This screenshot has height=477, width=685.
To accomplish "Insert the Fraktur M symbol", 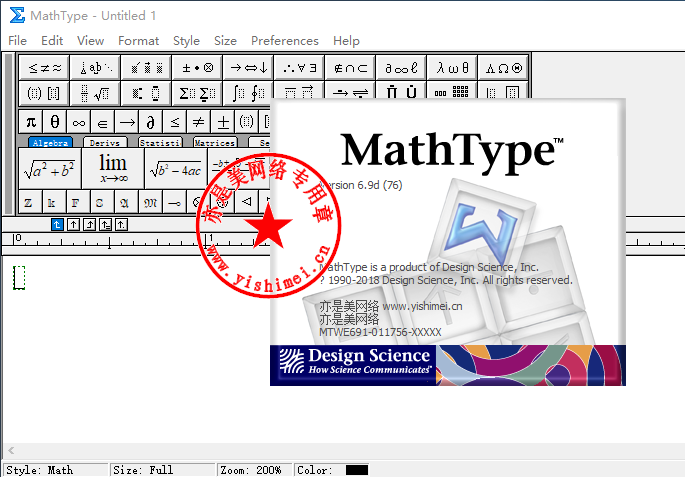I will 151,202.
